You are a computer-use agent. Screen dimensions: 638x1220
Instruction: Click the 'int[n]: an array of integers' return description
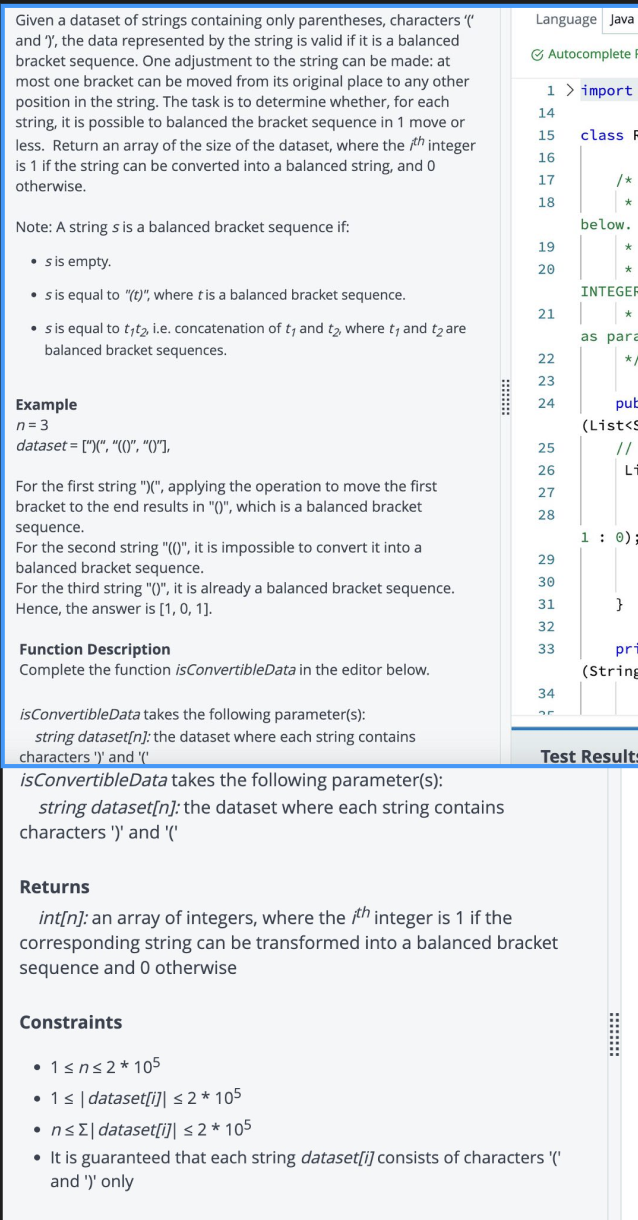[x=289, y=942]
